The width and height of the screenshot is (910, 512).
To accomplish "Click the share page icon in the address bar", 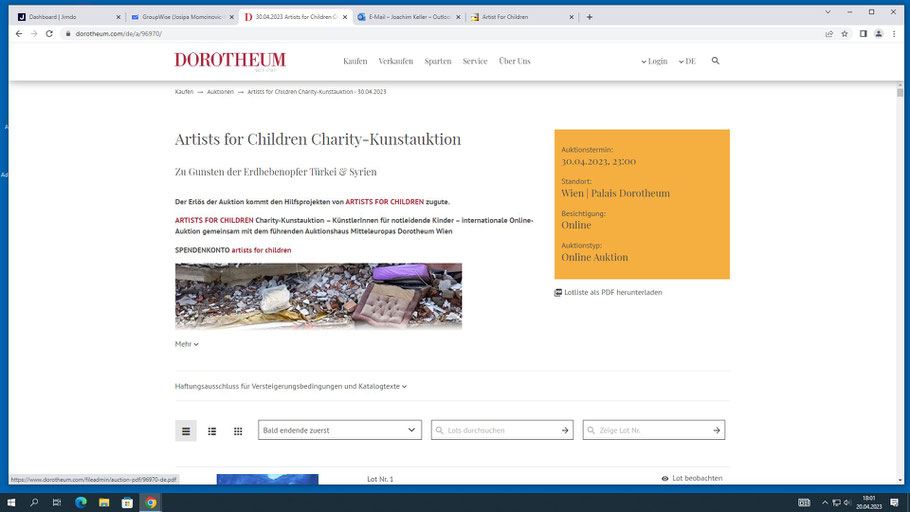I will coord(829,34).
